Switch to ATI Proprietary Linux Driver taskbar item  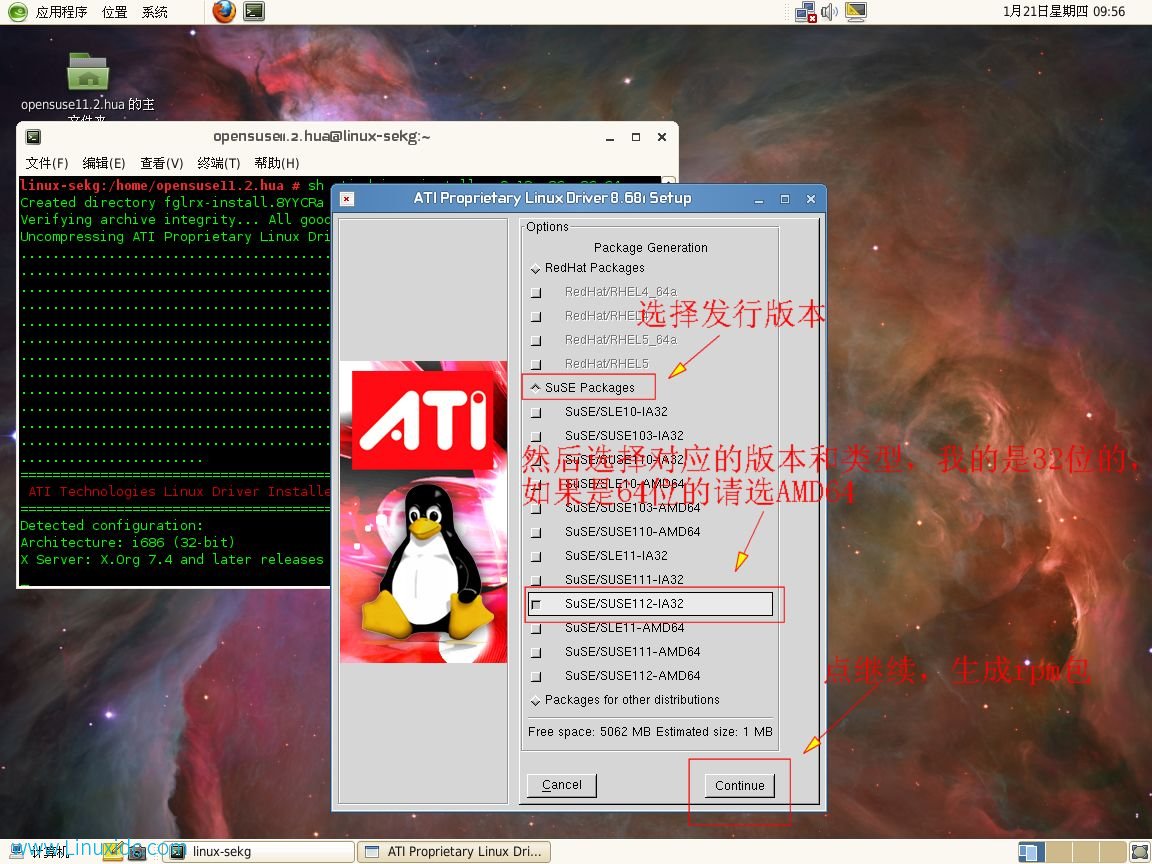(454, 852)
